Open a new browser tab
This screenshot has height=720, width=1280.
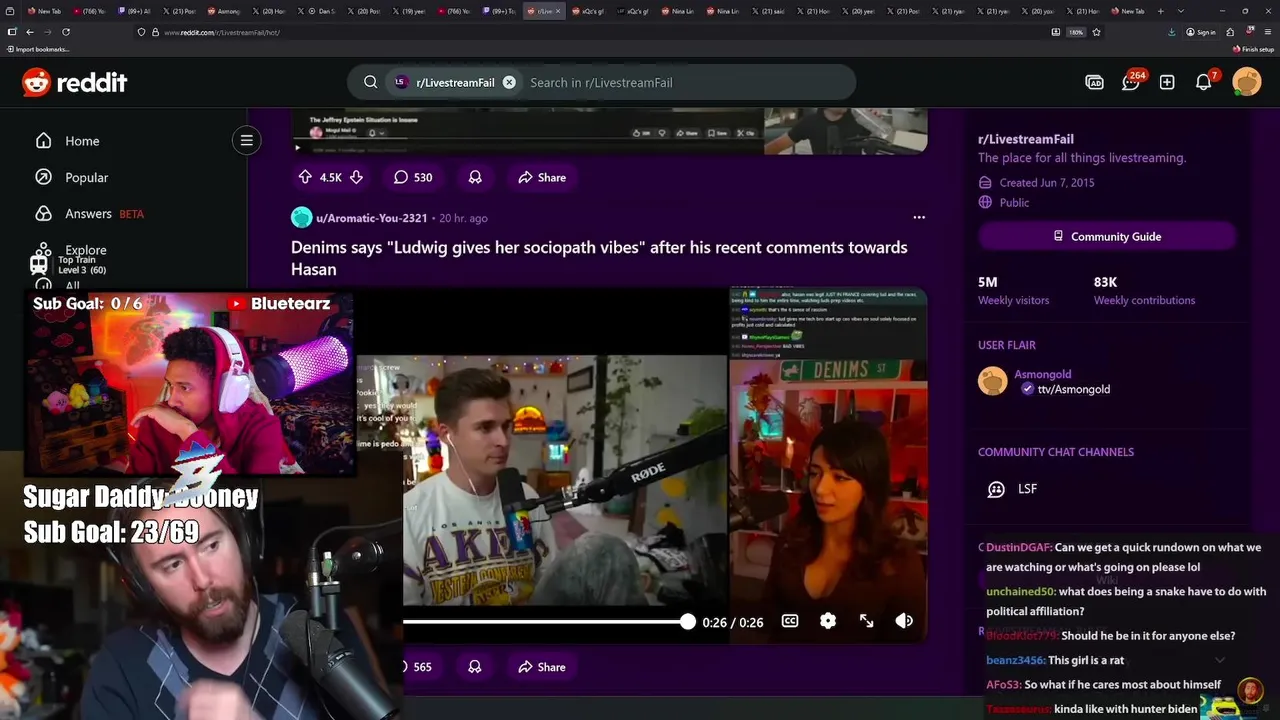click(1160, 11)
